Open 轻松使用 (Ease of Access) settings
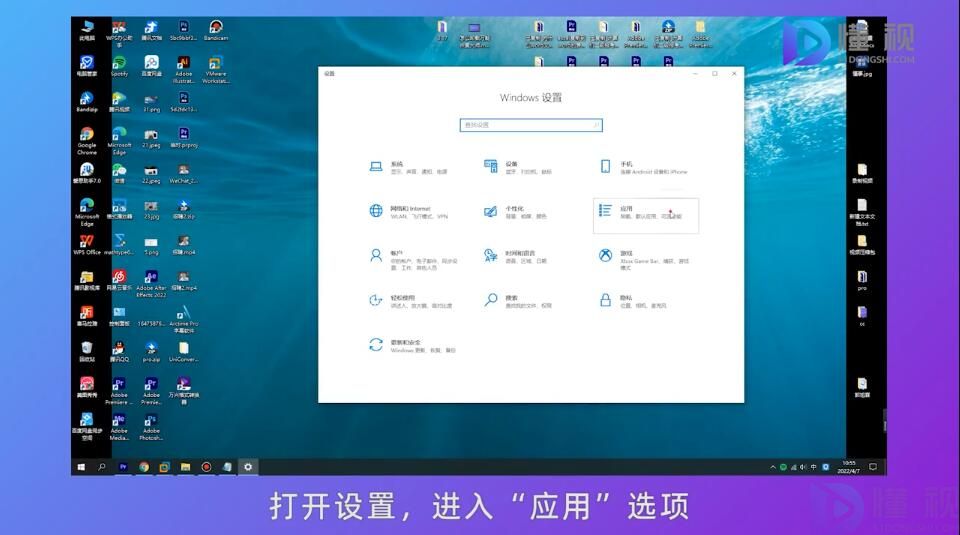Screen dimensions: 960x535 [x=409, y=301]
